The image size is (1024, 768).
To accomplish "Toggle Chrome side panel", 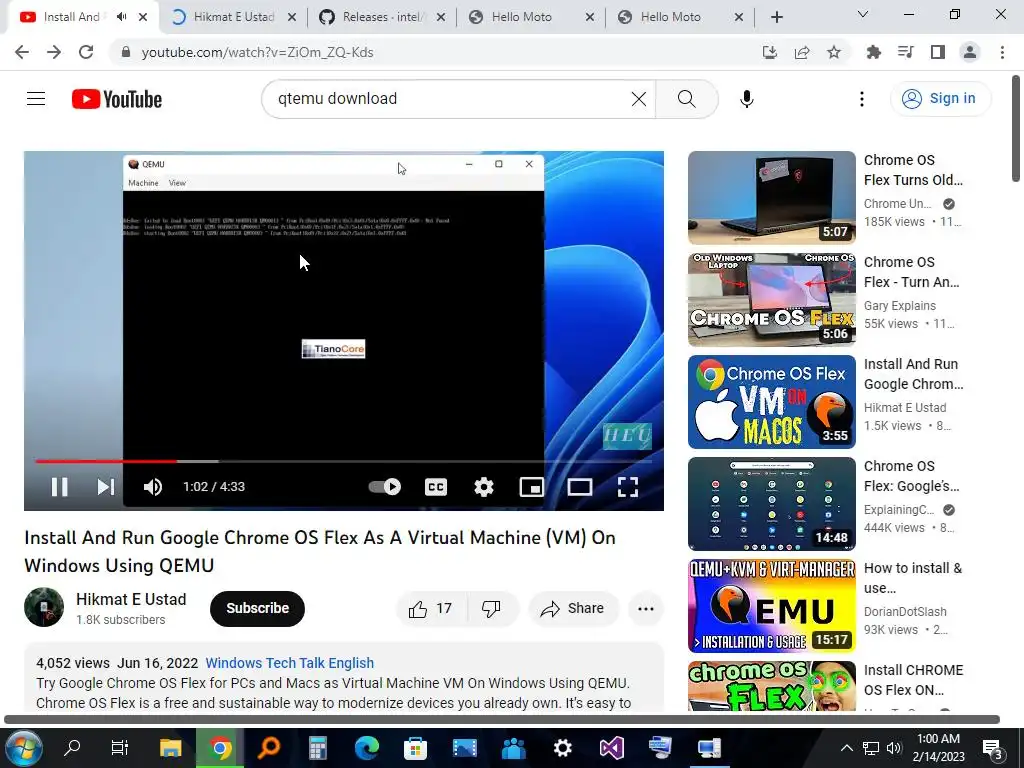I will pos(938,52).
